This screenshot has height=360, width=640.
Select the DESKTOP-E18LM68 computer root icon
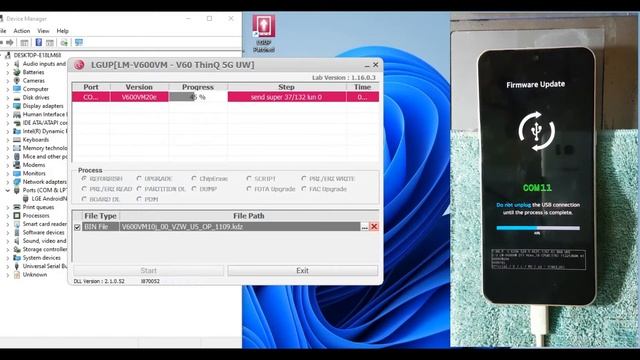8,55
